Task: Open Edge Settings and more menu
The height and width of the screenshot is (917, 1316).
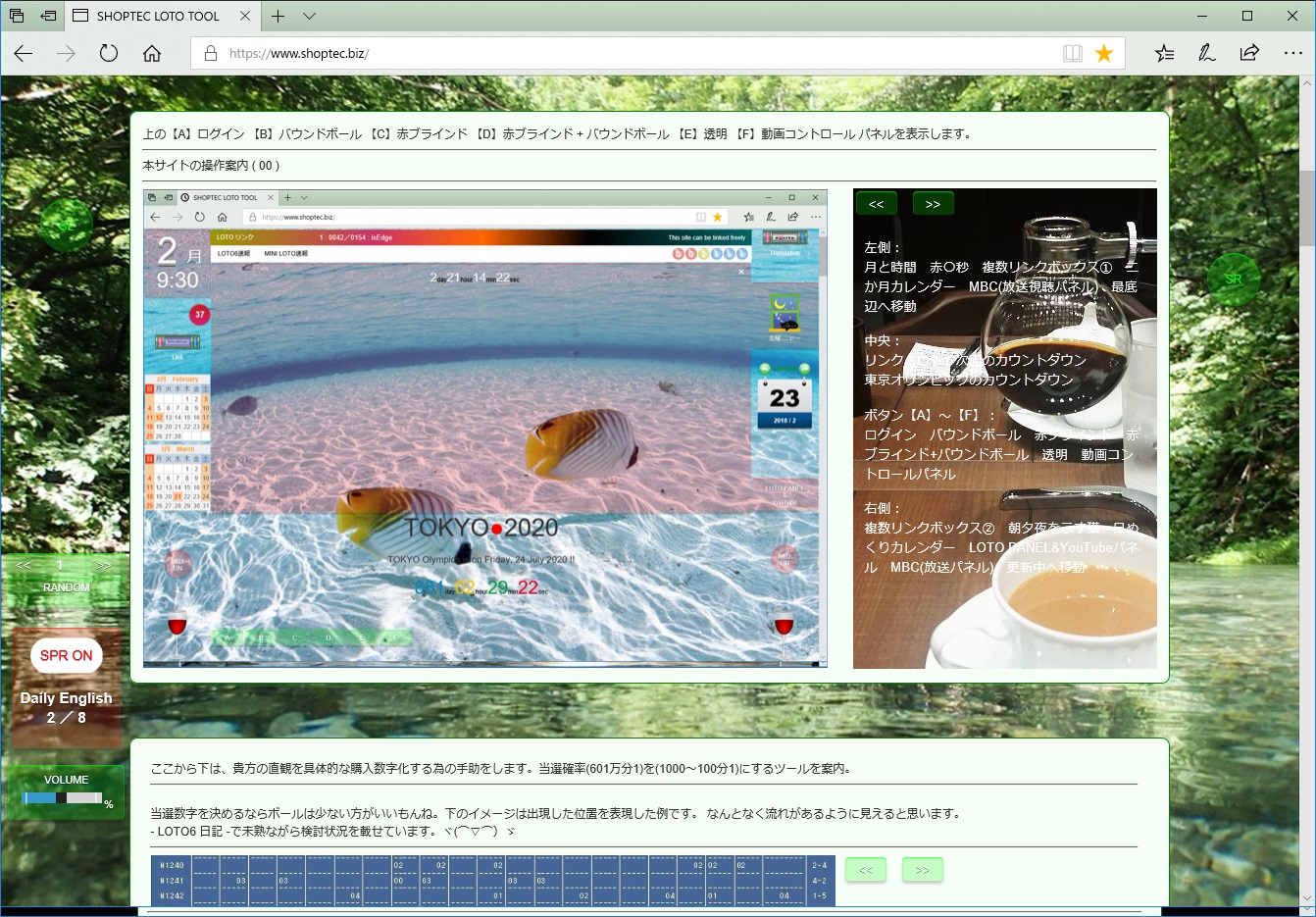Action: click(1293, 53)
